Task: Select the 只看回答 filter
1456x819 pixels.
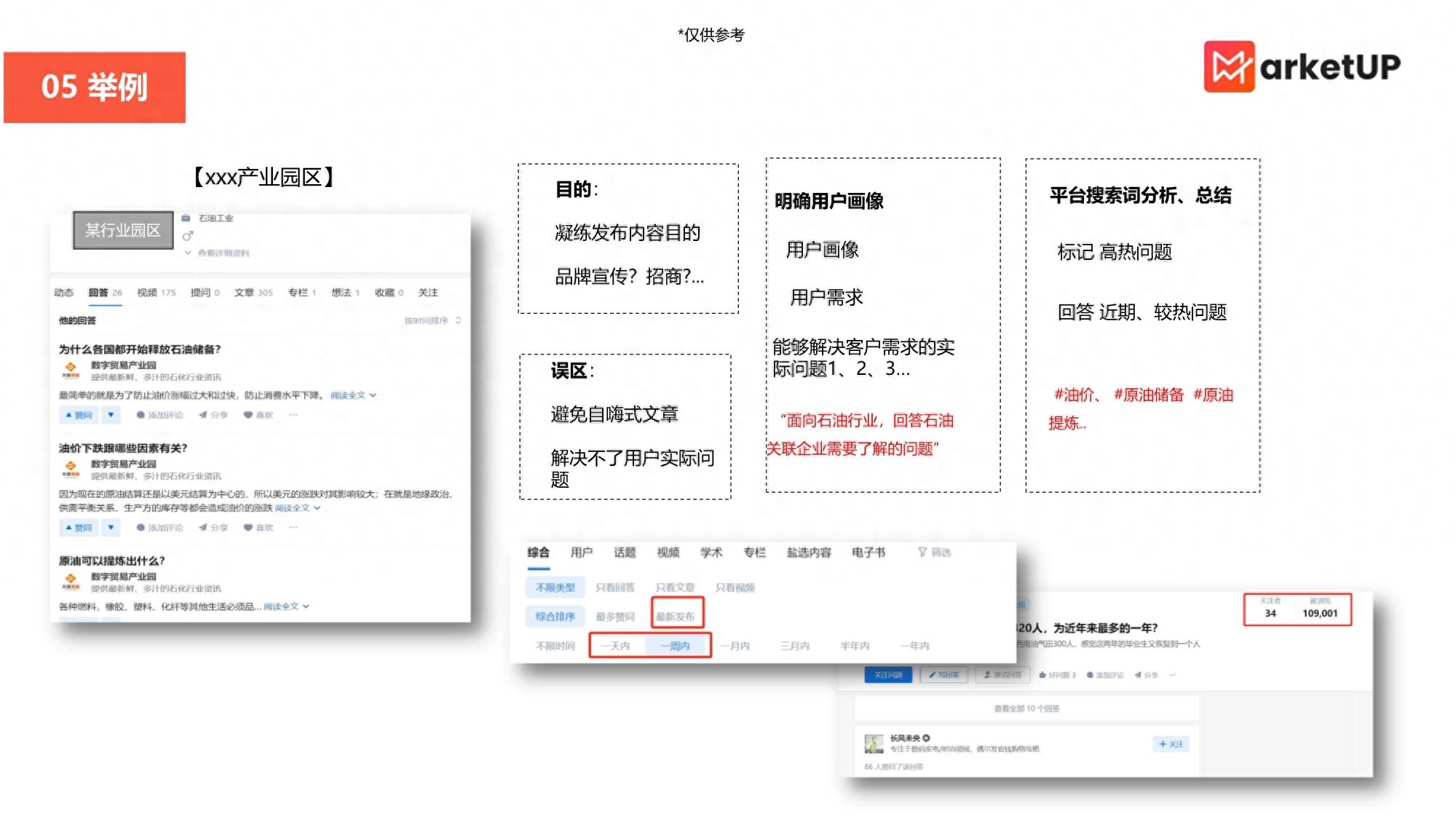Action: (615, 587)
